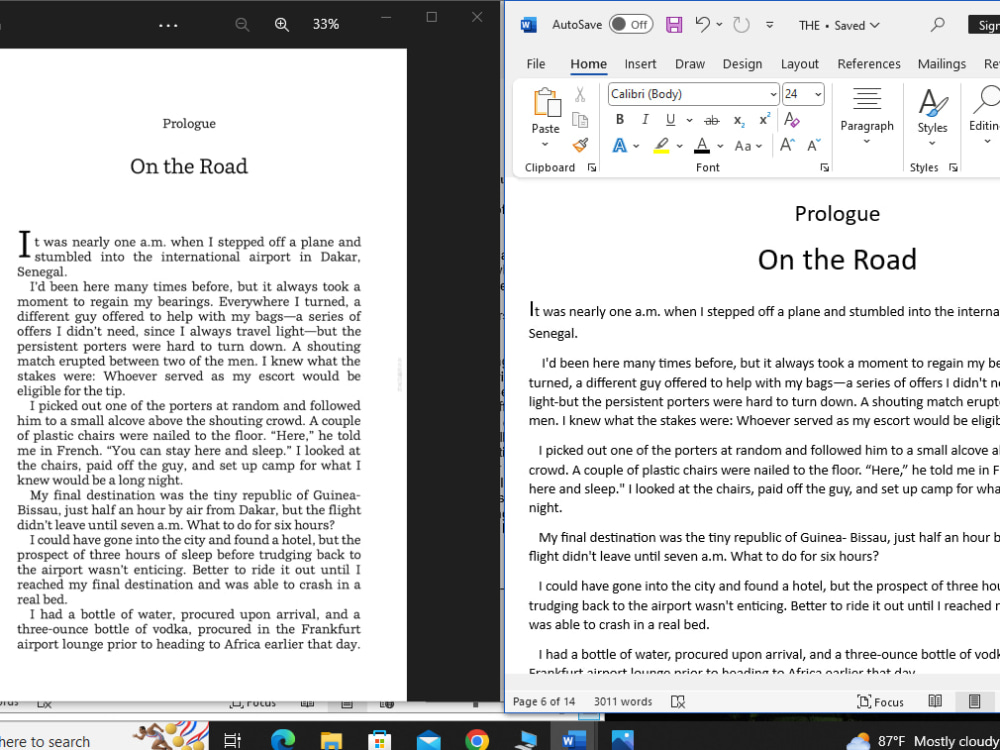Apply Text Effects blue A icon
The width and height of the screenshot is (1000, 750).
pyautogui.click(x=619, y=146)
